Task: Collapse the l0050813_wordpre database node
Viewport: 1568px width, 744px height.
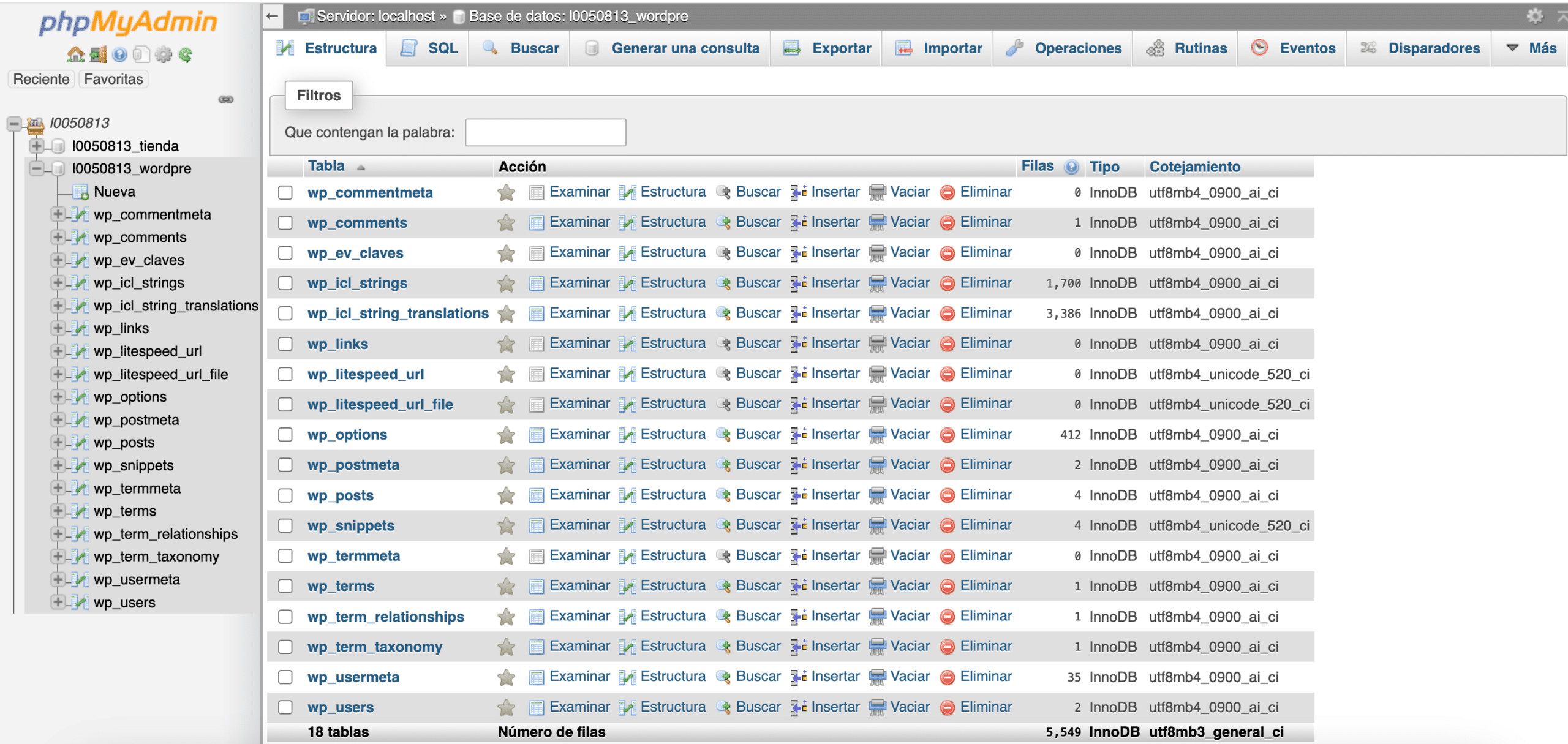Action: [x=37, y=168]
